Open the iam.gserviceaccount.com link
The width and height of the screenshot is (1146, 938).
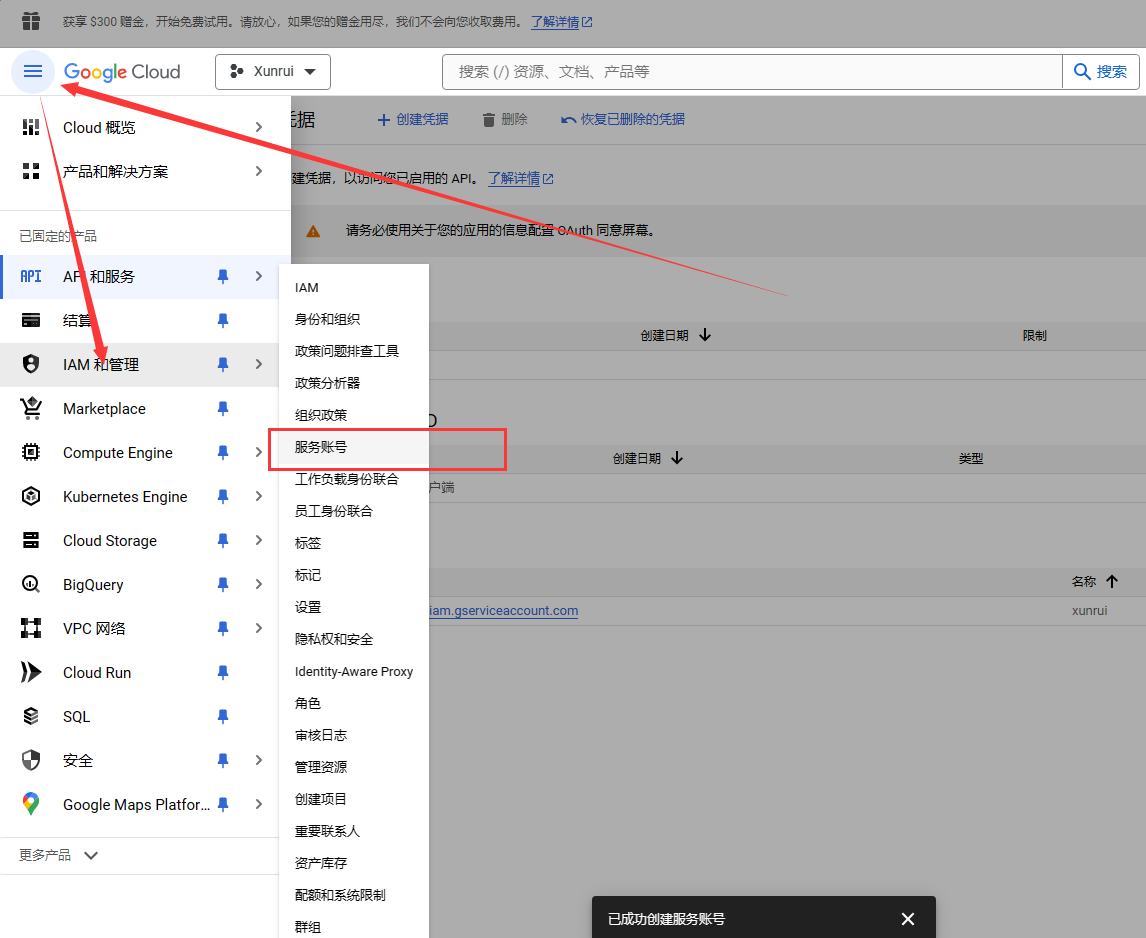(504, 610)
